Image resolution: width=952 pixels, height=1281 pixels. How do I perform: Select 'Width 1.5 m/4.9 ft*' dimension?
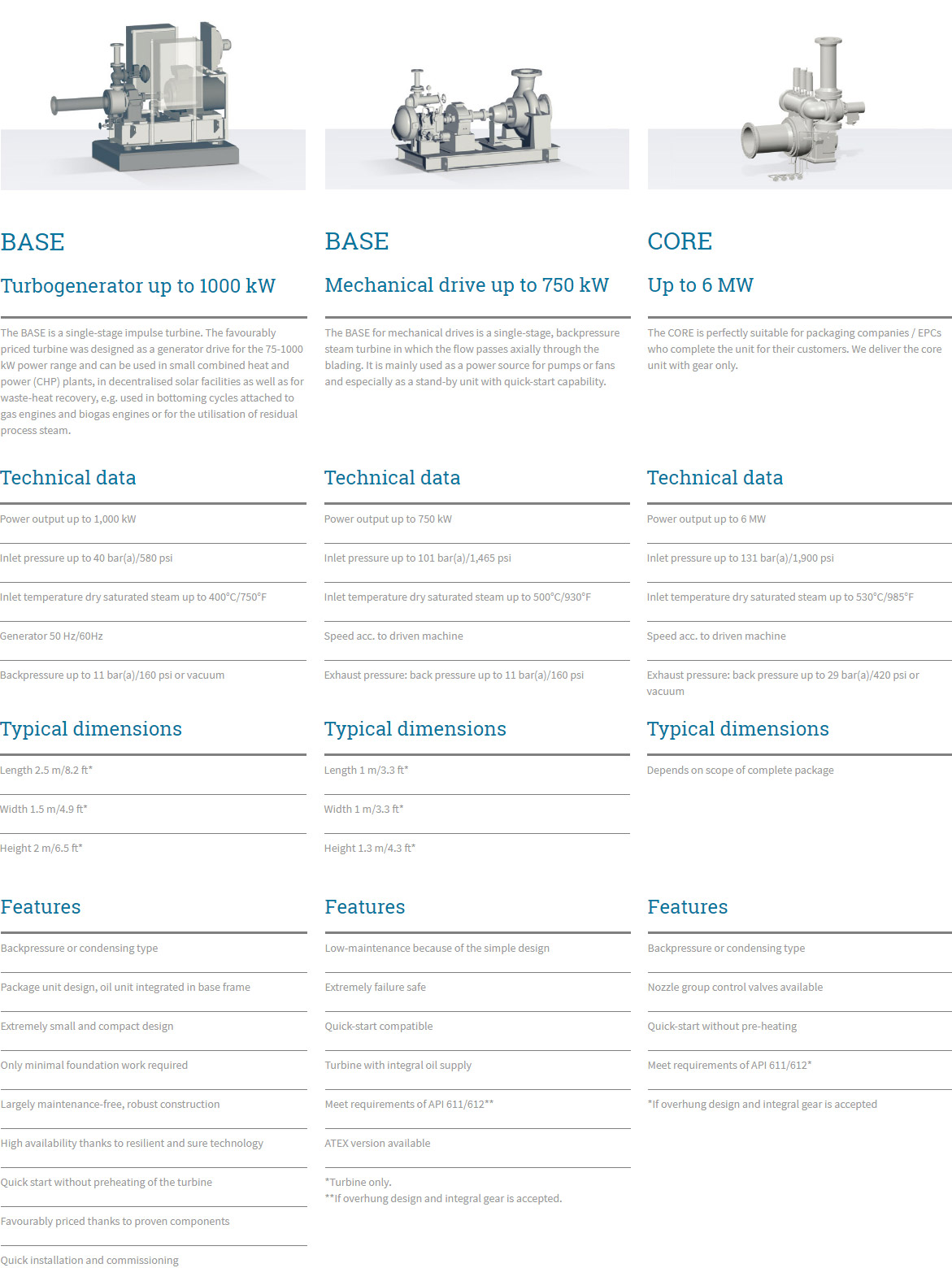pyautogui.click(x=44, y=810)
